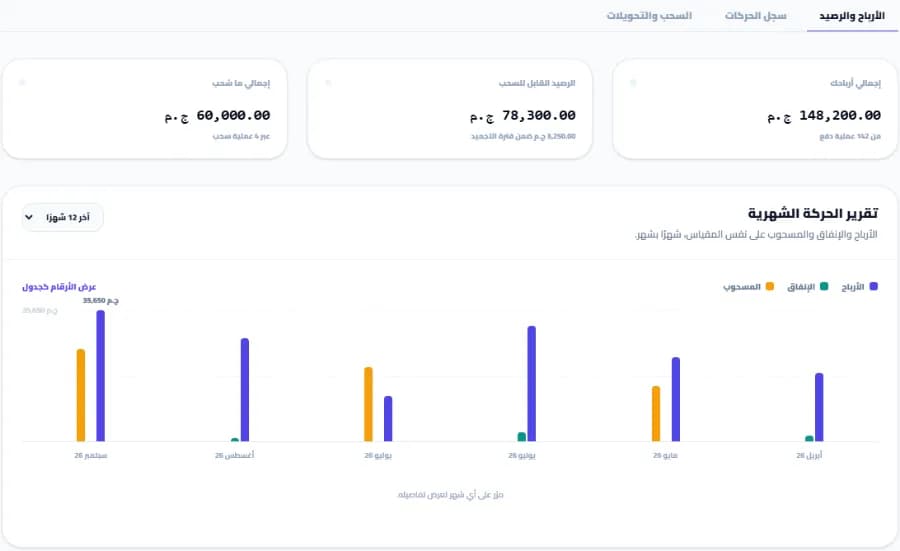Click the سبتمبر 26 axis label

click(91, 455)
